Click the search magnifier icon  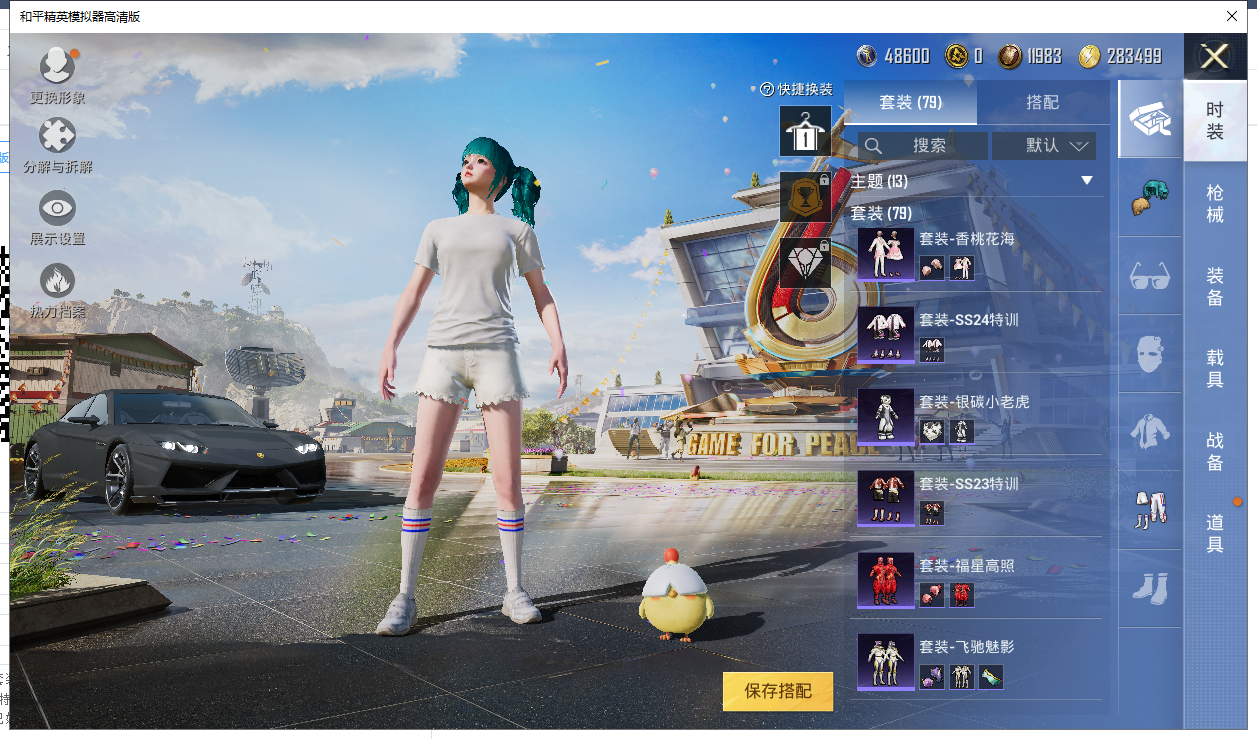coord(873,146)
